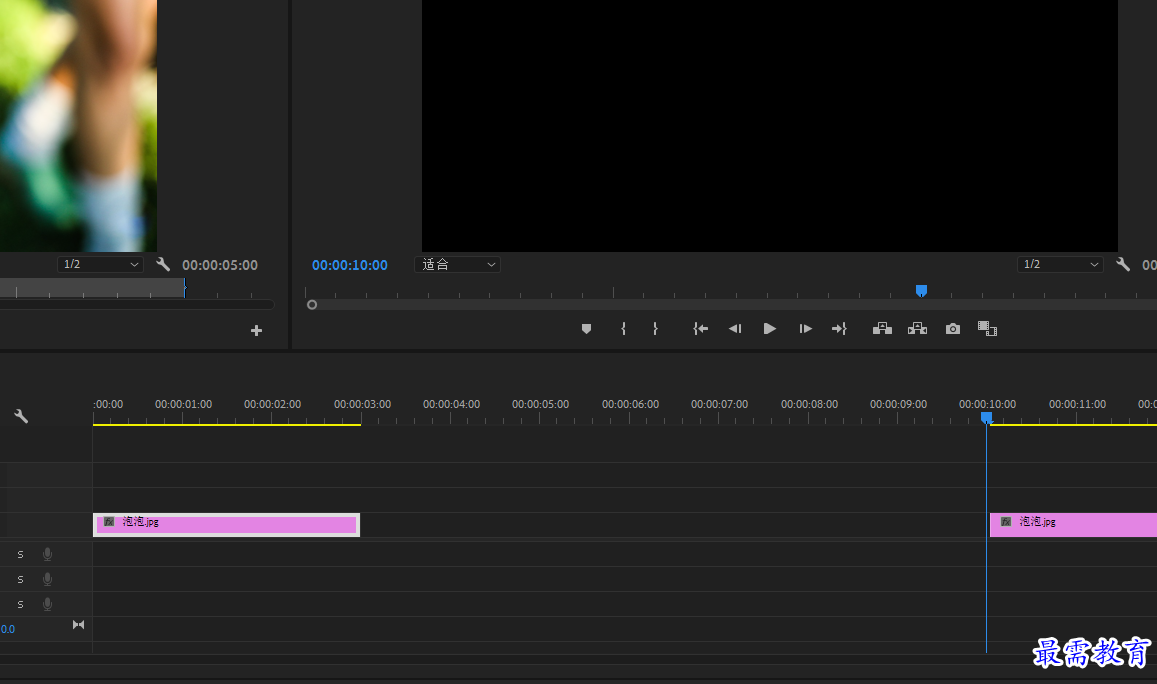Open the Source monitor button editor plus
Viewport: 1157px width, 684px height.
coord(257,331)
